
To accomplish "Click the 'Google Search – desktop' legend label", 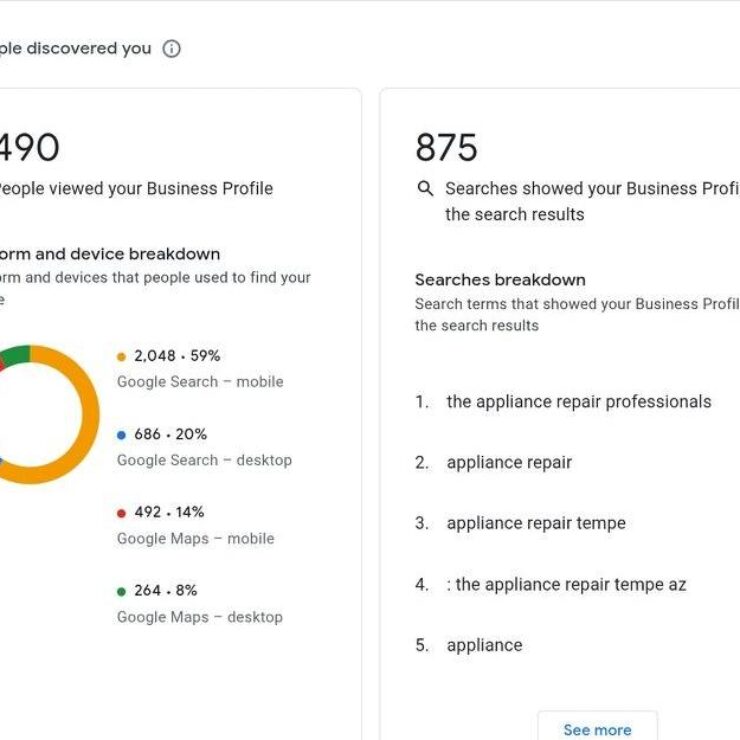I will point(204,460).
